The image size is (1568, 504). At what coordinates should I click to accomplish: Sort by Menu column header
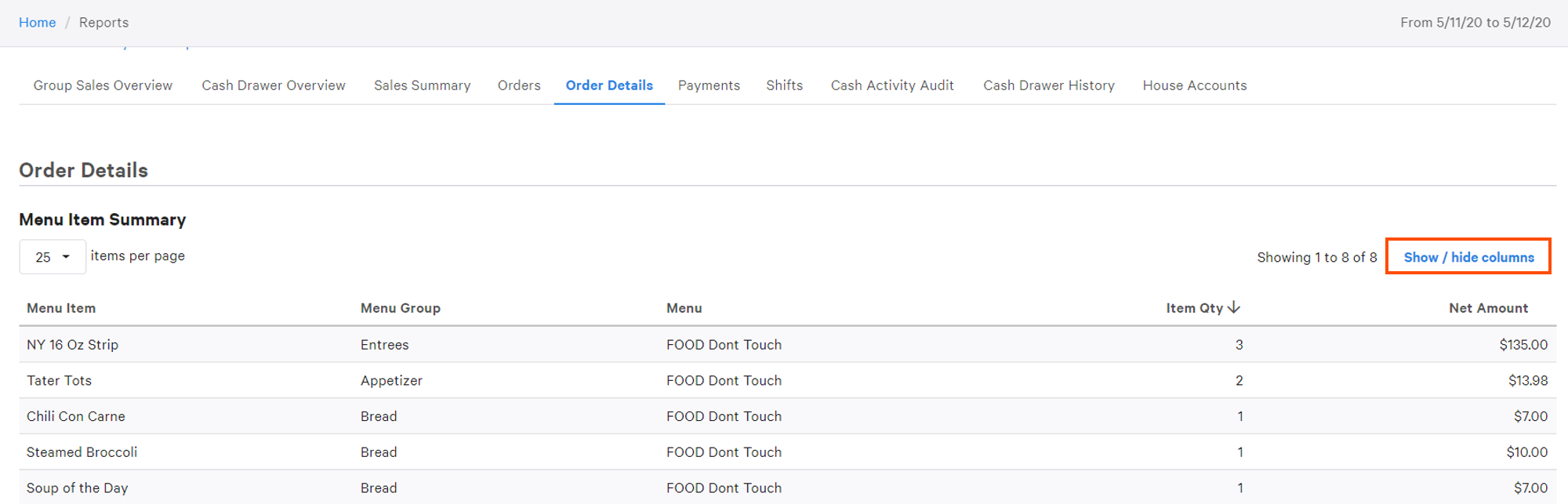coord(684,308)
